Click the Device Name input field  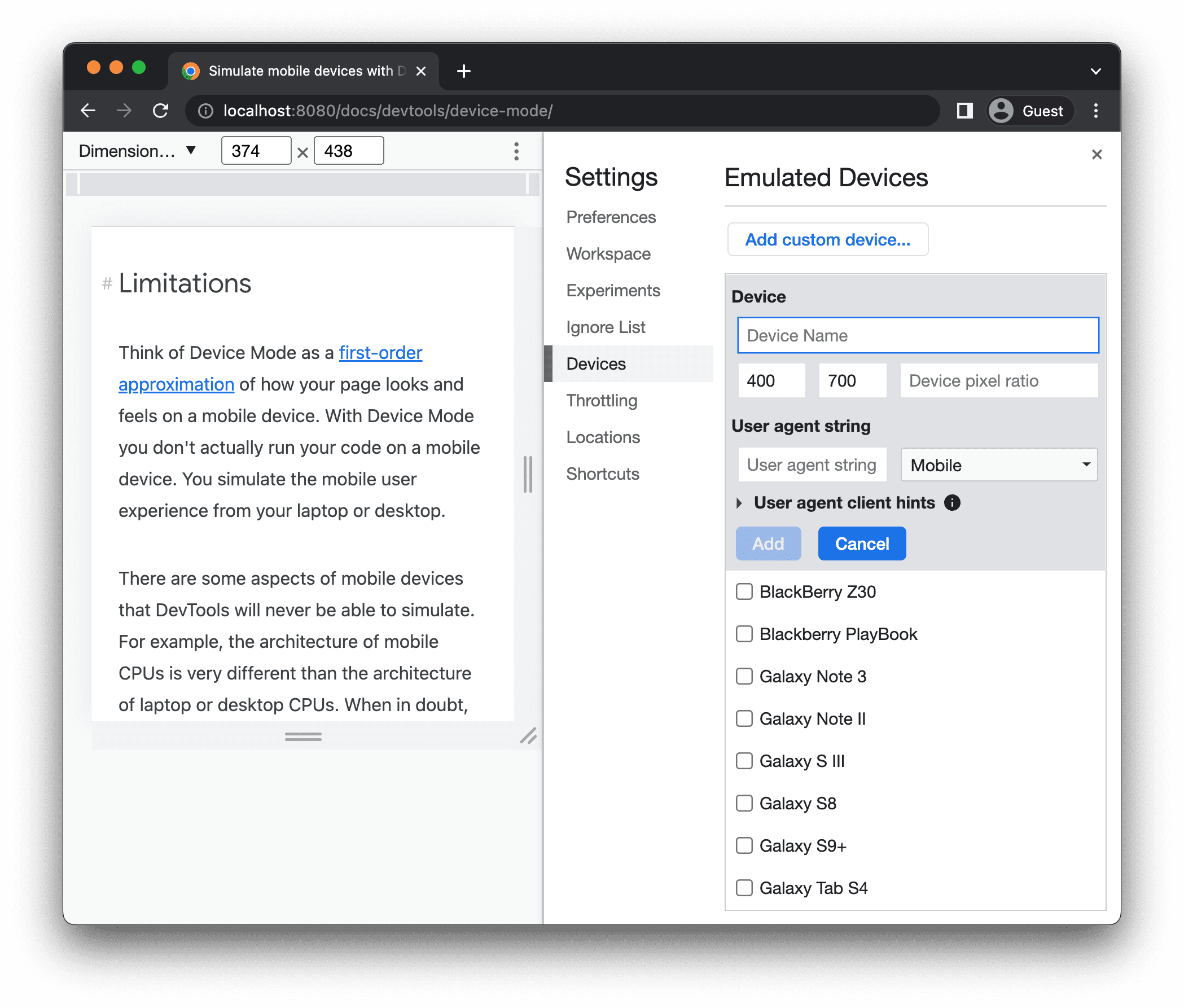pyautogui.click(x=917, y=335)
